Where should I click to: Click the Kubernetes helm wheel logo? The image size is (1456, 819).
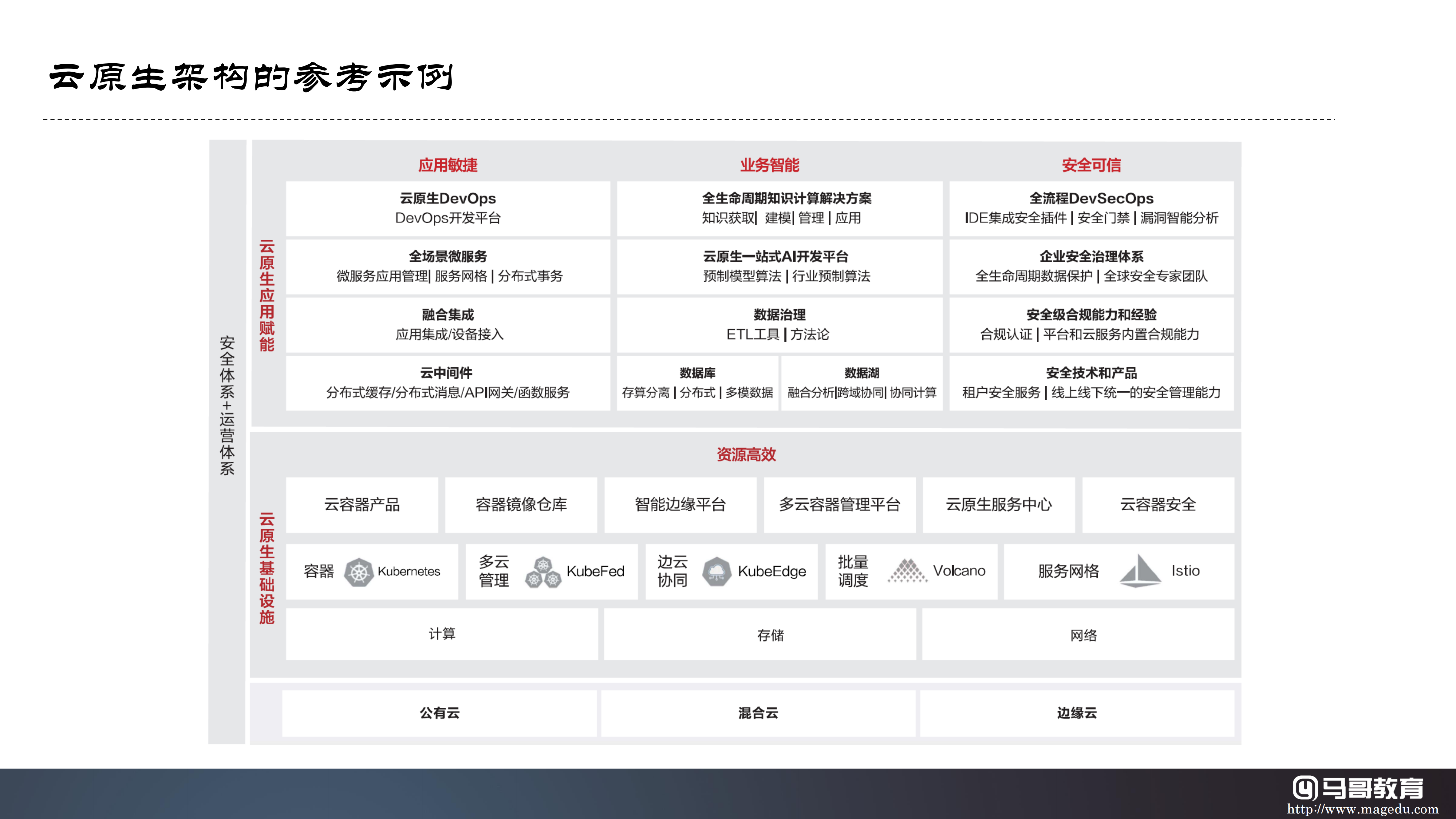click(358, 572)
